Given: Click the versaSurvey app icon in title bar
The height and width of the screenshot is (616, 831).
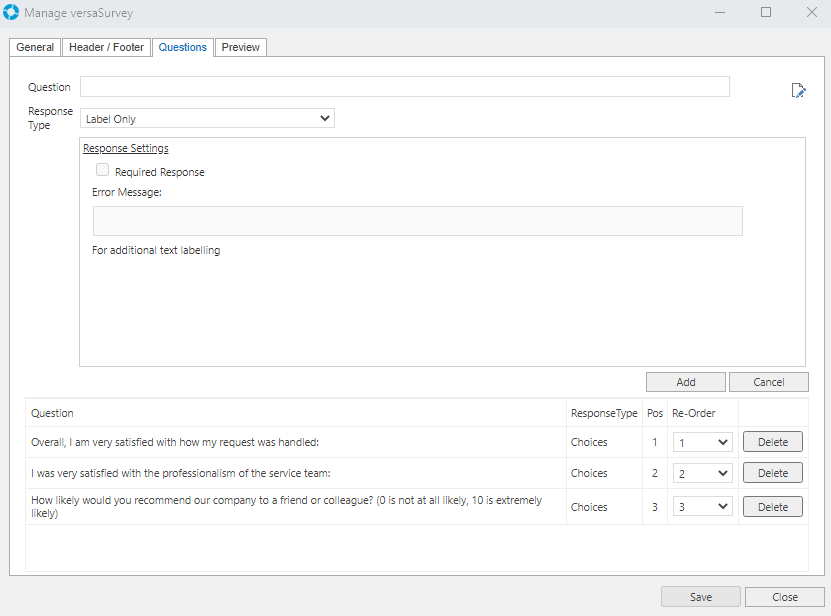Looking at the screenshot, I should [12, 13].
